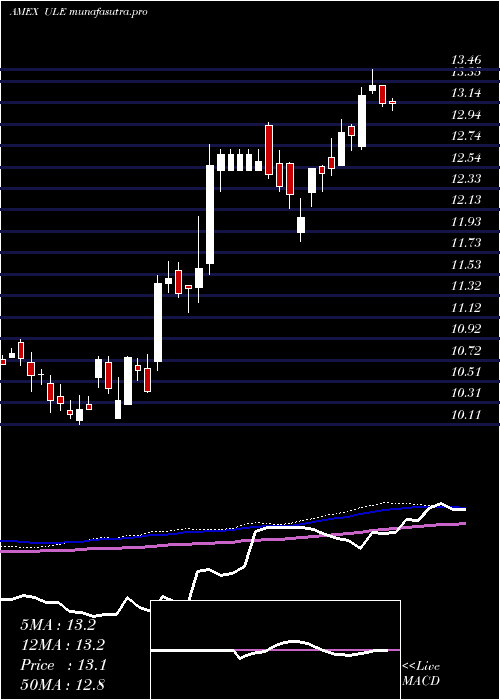The width and height of the screenshot is (500, 700).
Task: Select the 13.14 price axis label
Action: point(466,93)
